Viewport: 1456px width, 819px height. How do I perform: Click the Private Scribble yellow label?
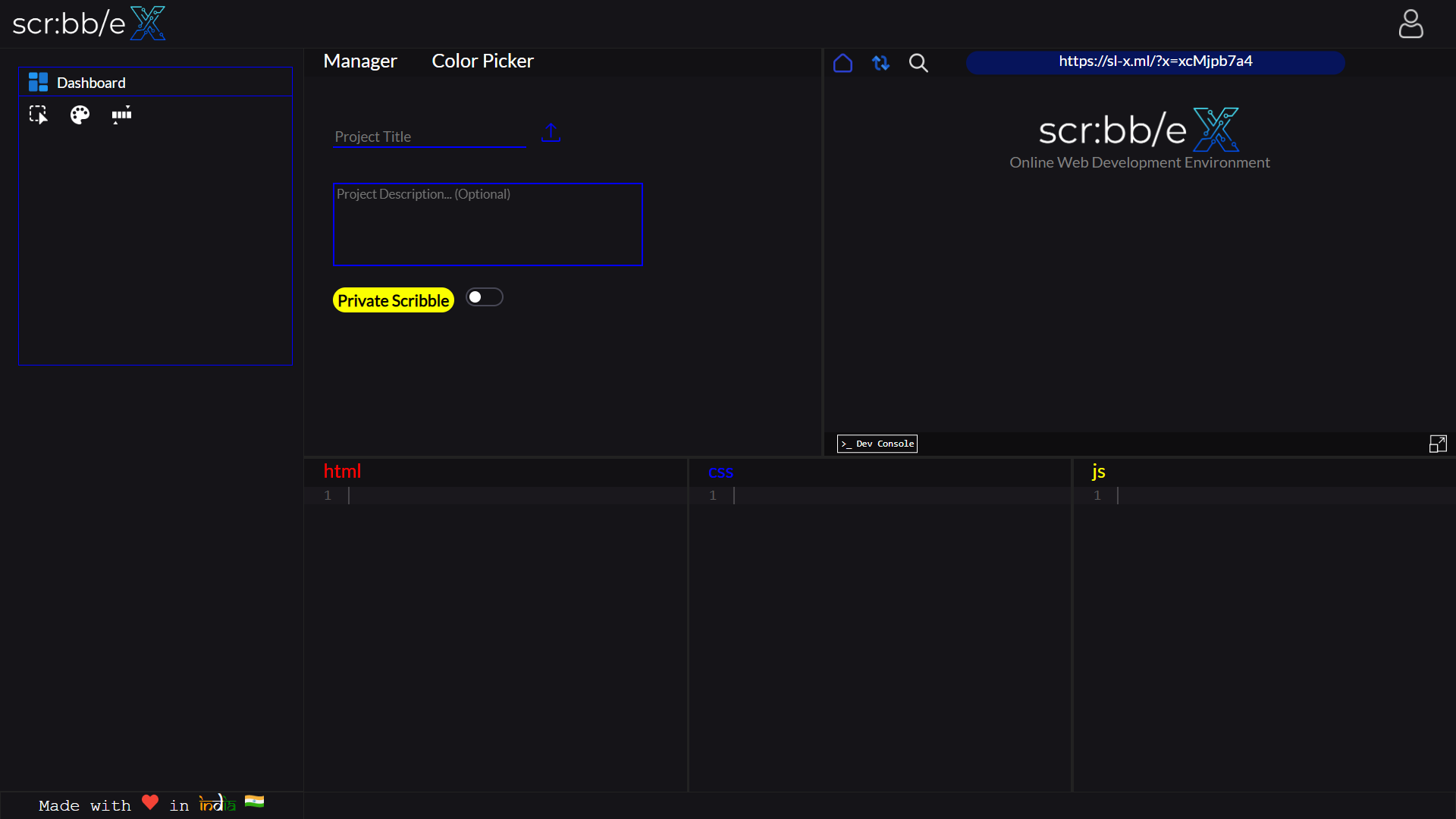point(393,300)
